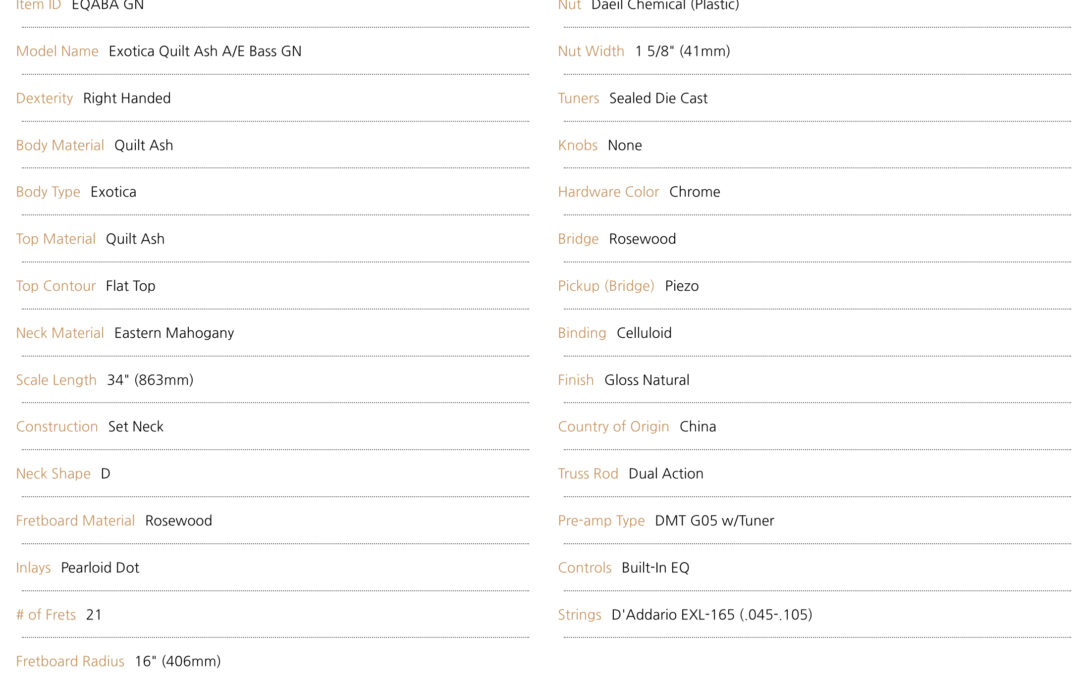This screenshot has height=675, width=1080.
Task: Click the Scale Length label
Action: [56, 380]
